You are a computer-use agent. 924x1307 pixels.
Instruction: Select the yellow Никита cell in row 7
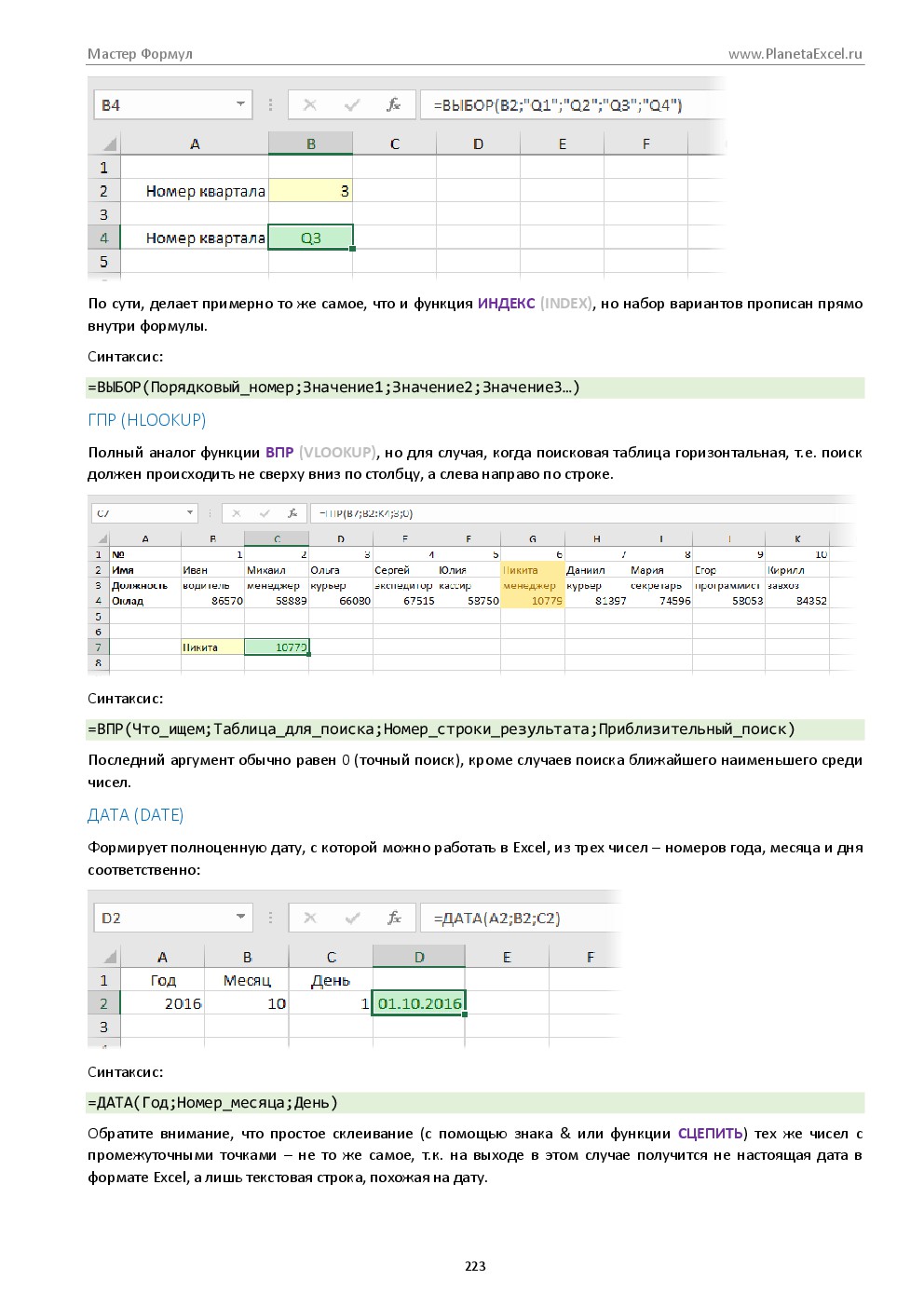tap(212, 647)
